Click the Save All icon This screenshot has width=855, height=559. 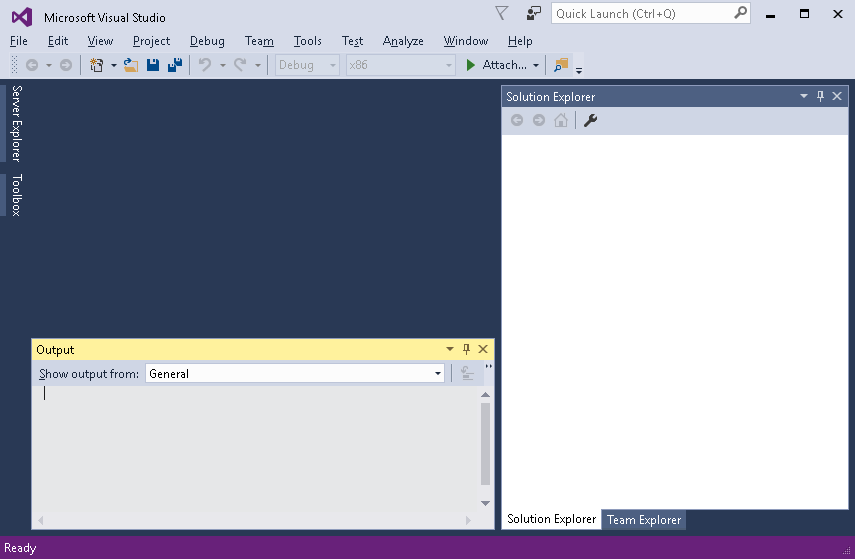(x=174, y=65)
